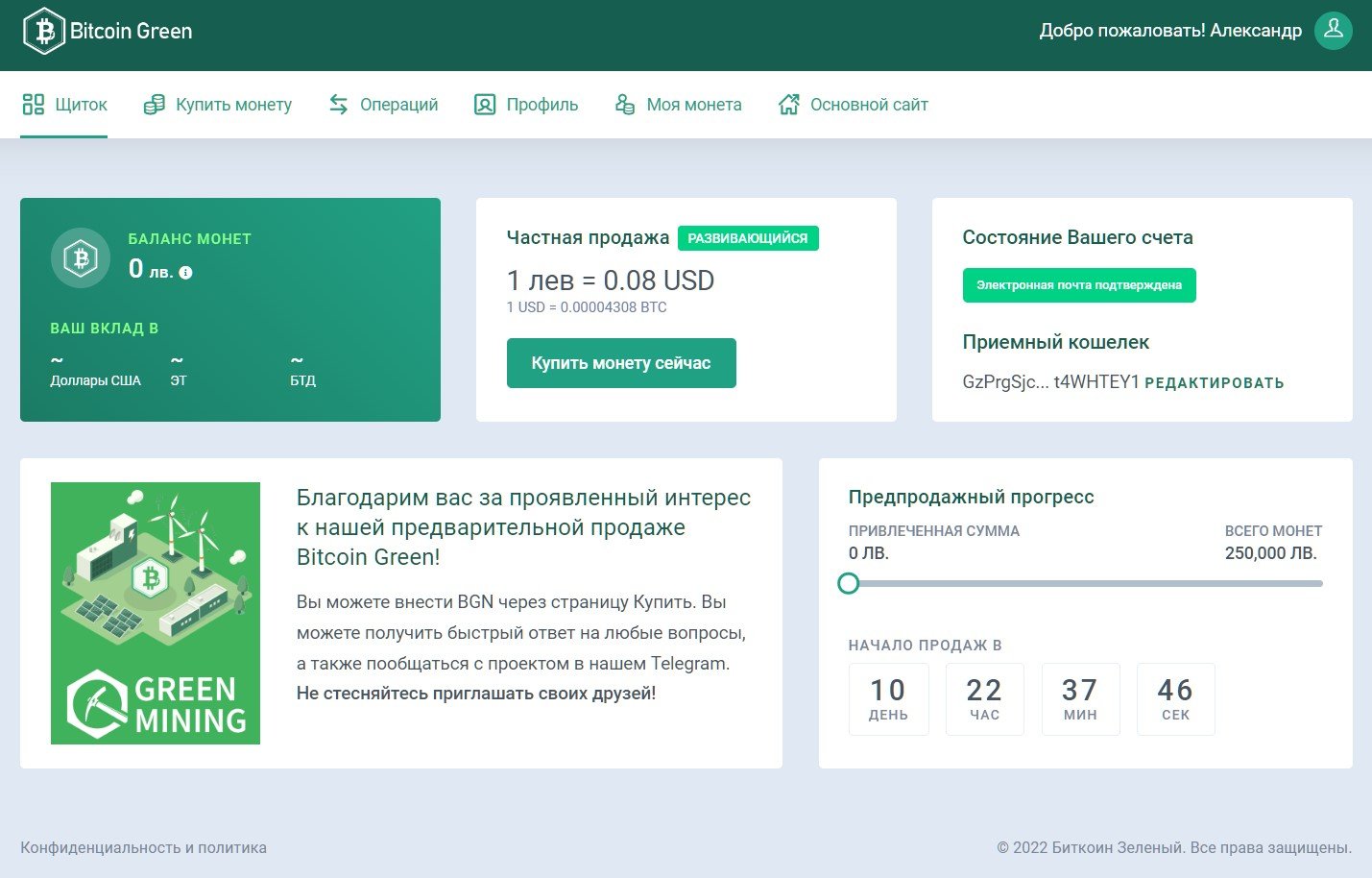
Task: Click the 22 ЧАС countdown box
Action: tap(984, 699)
